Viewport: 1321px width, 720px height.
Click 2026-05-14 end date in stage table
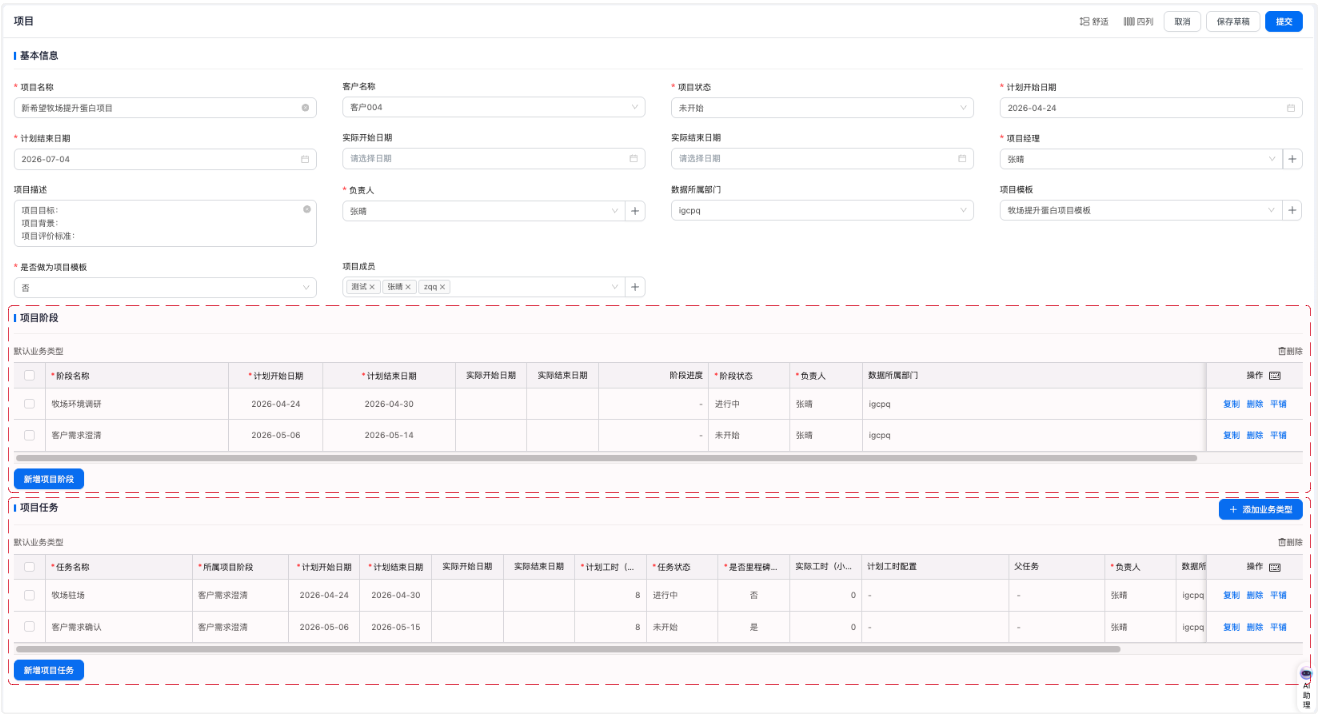pos(389,435)
